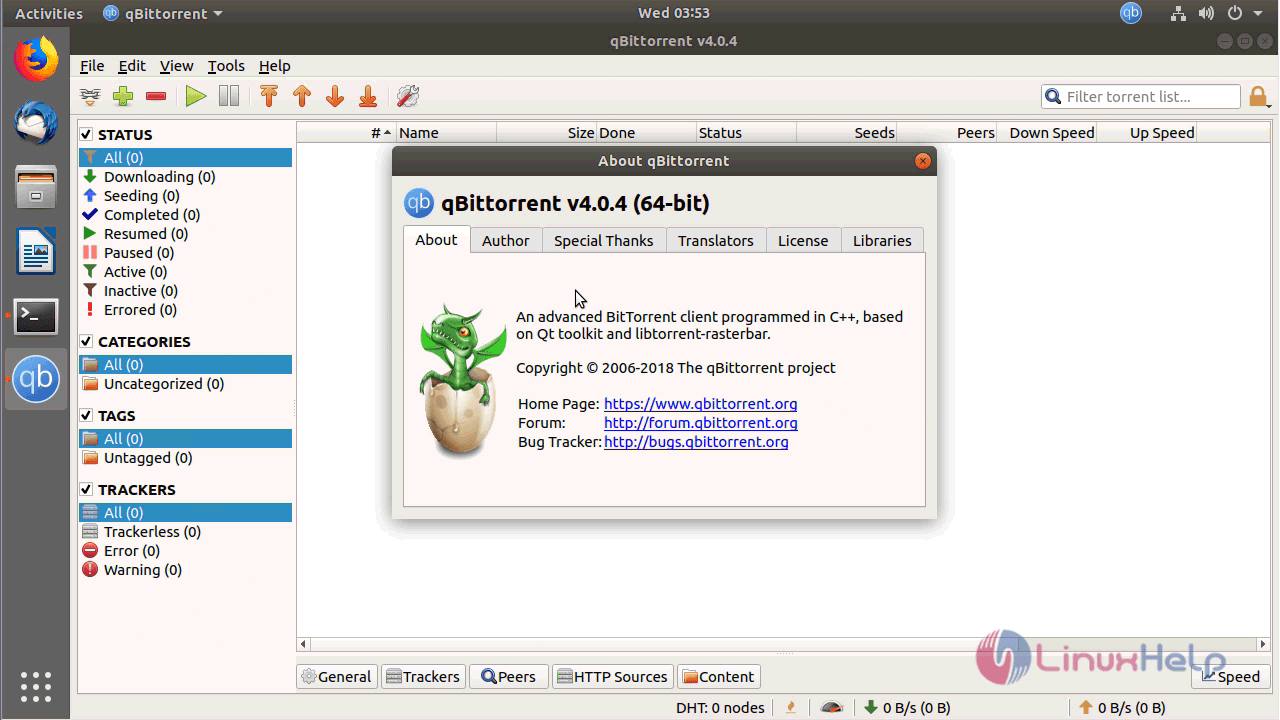This screenshot has height=720, width=1280.
Task: Select the Uncategorized (0) category
Action: 185,384
